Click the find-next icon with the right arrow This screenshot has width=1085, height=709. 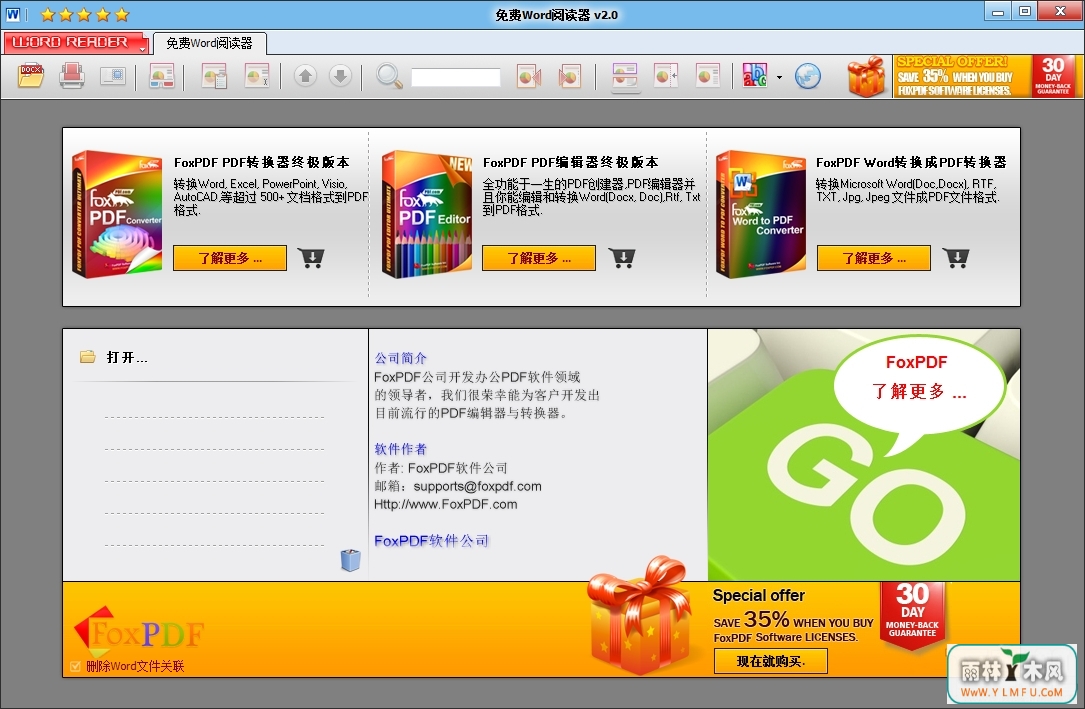click(x=569, y=76)
